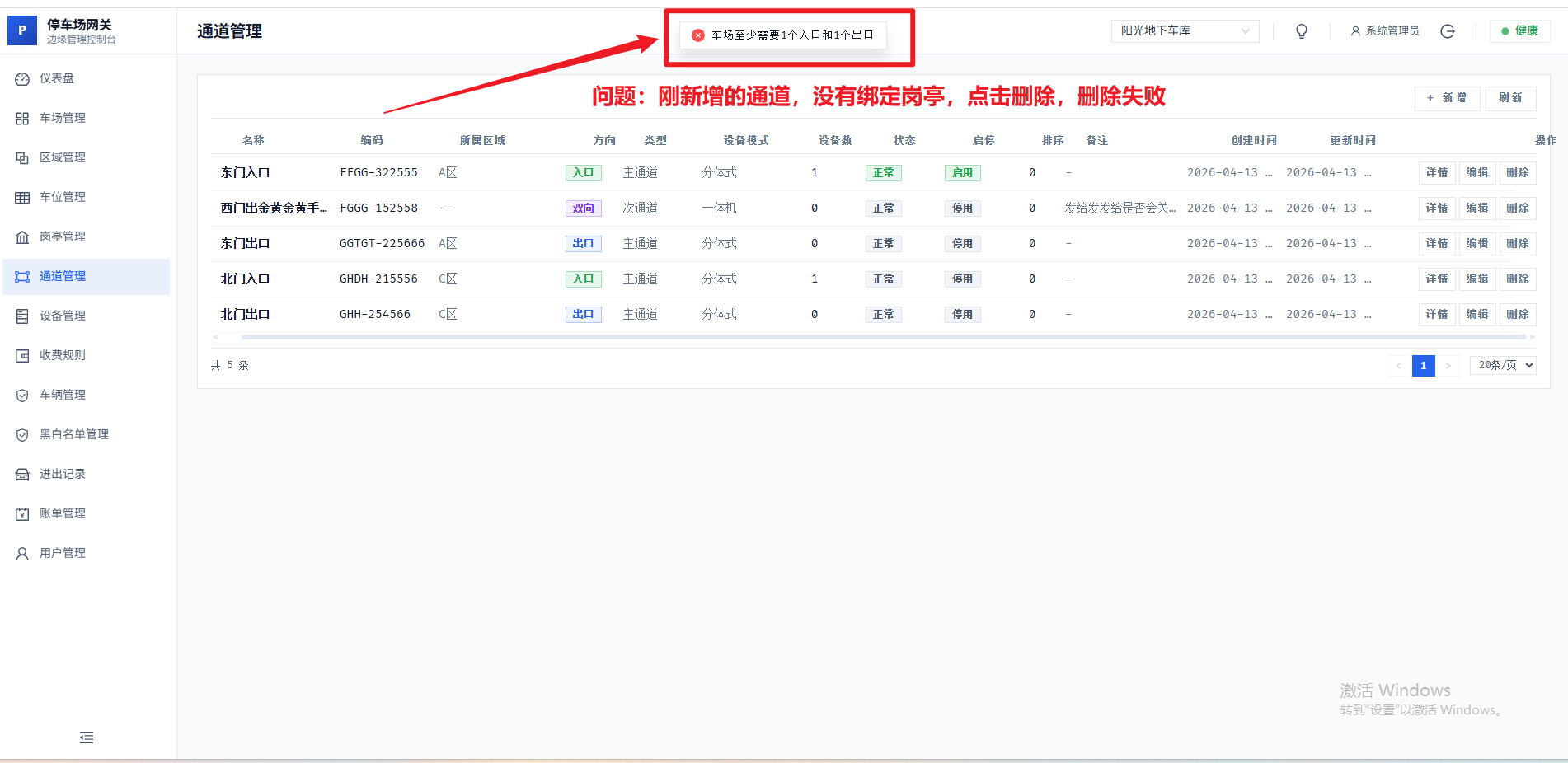Click the 新增 button to add channel
Screen dimensions: 1568x763
click(x=1447, y=98)
